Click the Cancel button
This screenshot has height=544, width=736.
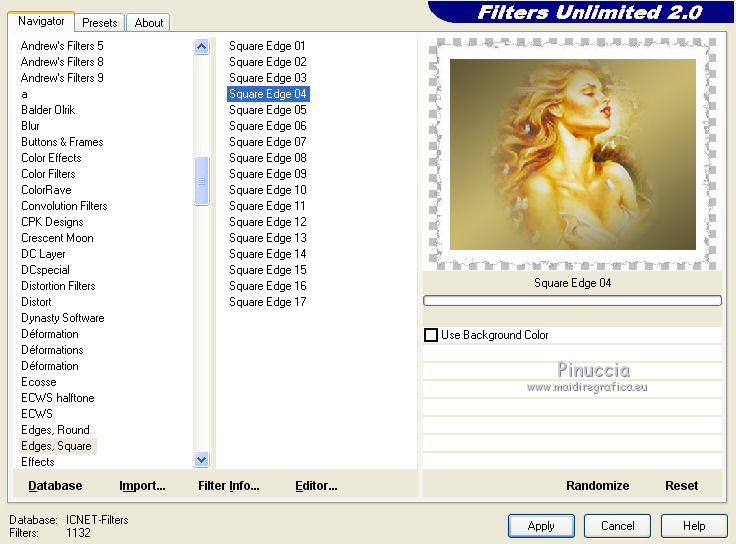617,526
